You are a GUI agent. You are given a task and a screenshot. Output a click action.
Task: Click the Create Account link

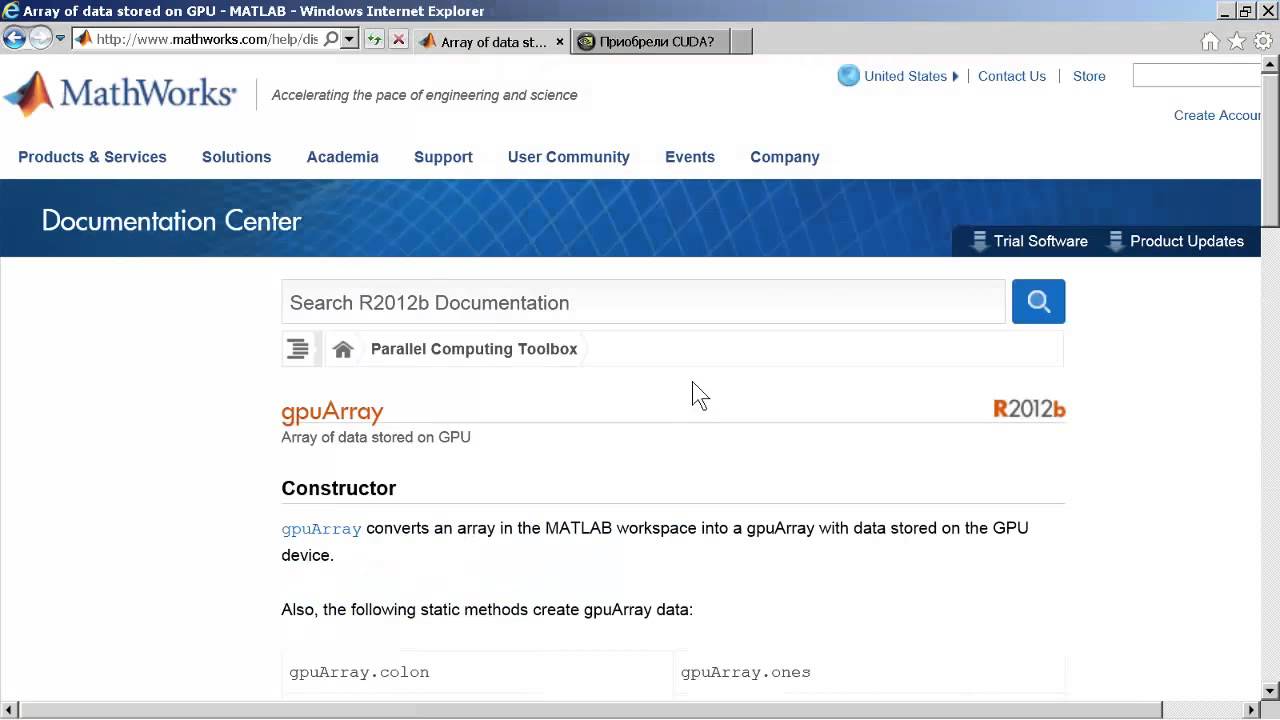(x=1217, y=115)
